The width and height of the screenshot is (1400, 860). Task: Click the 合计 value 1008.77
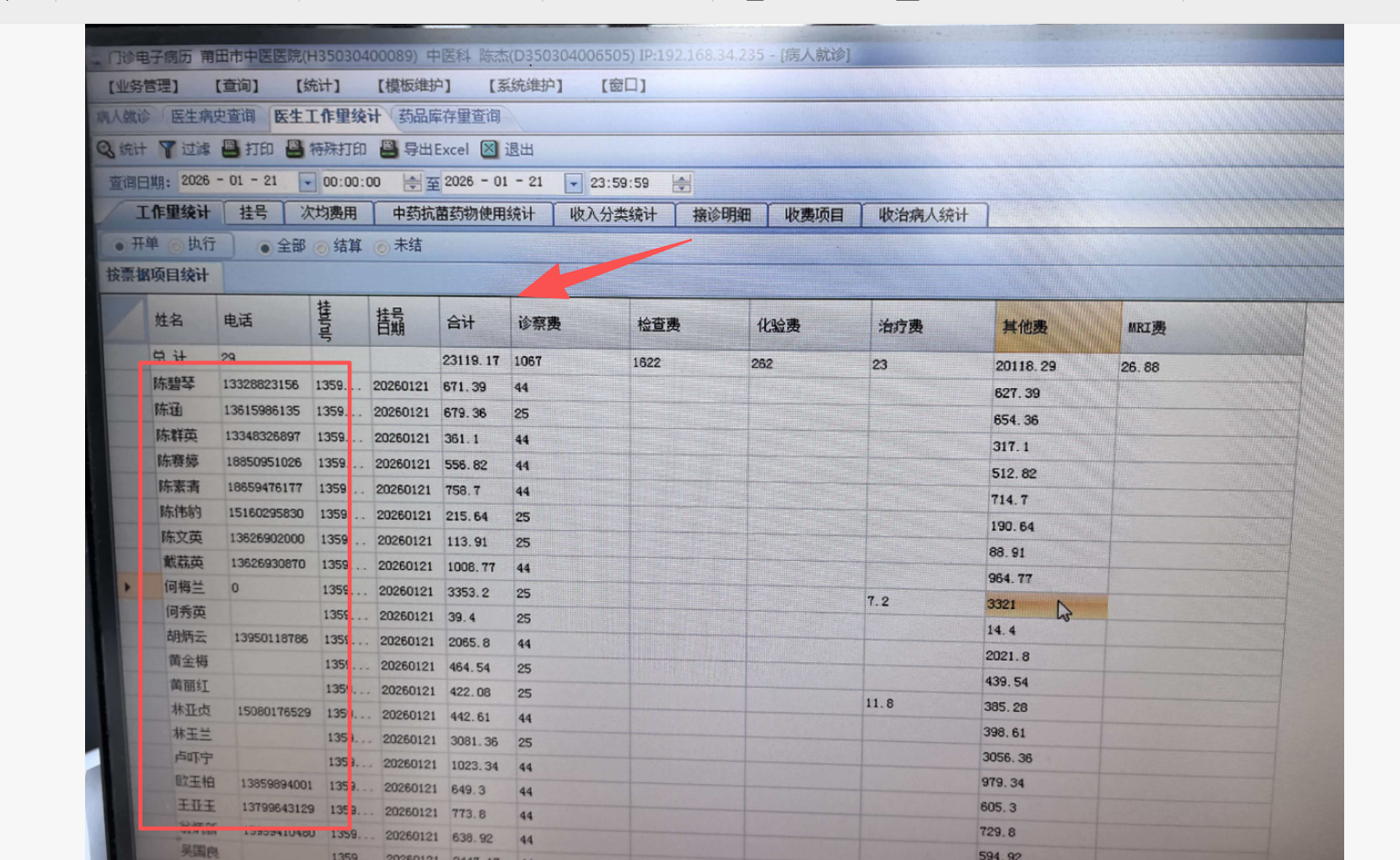coord(471,567)
